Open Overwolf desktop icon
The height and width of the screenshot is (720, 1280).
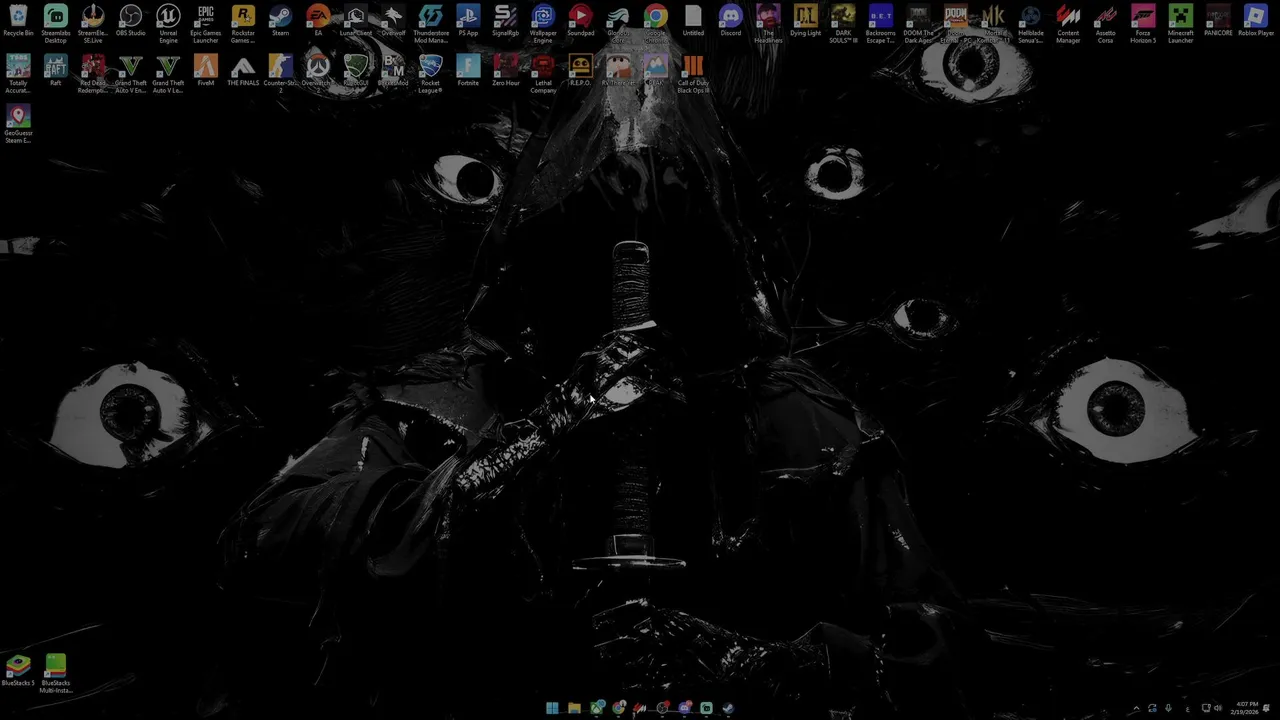(393, 22)
